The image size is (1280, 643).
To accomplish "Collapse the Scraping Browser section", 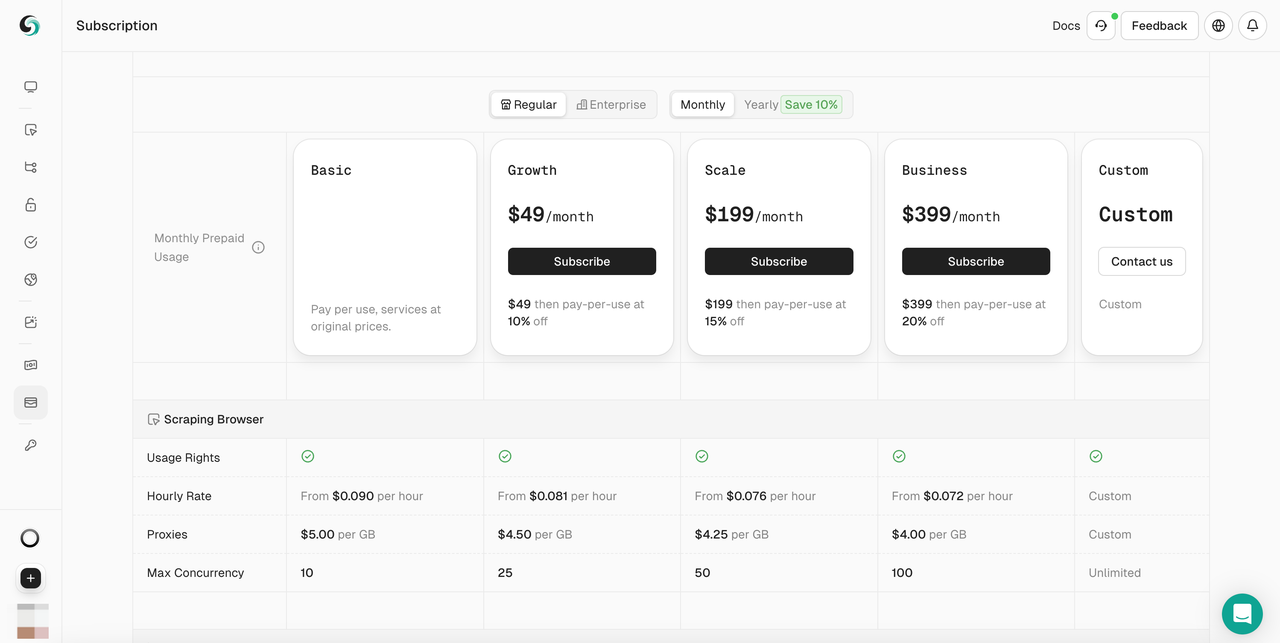I will point(205,419).
